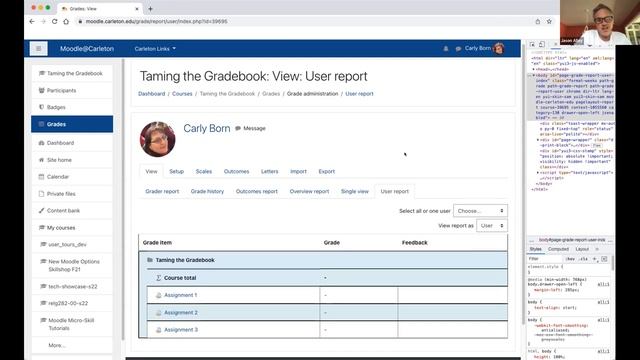Select the User report sub-tab

coord(395,191)
